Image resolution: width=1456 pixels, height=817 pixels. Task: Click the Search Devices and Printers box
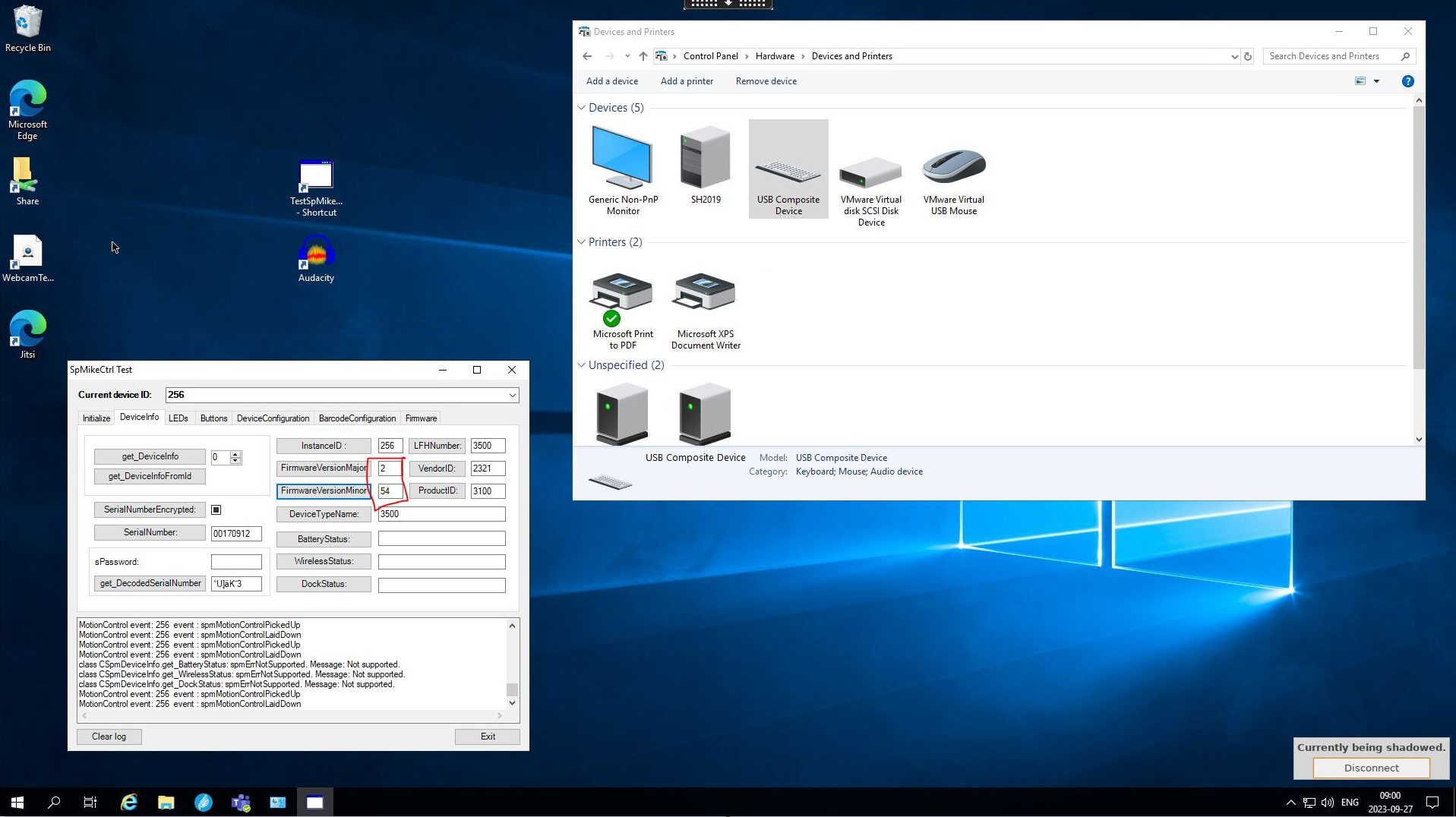tap(1333, 56)
